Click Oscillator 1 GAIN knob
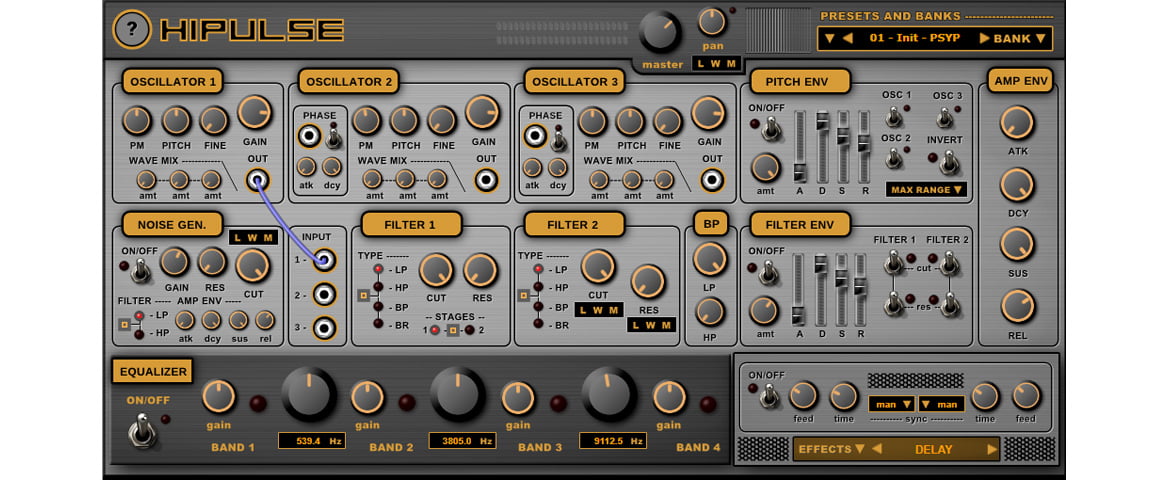1170x480 pixels. tap(254, 112)
